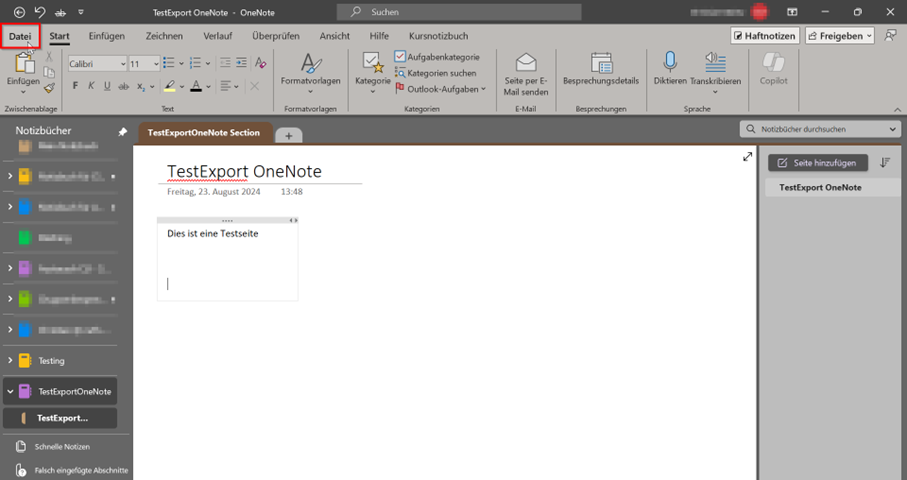Select the TestExport... section in sidebar

click(x=60, y=418)
